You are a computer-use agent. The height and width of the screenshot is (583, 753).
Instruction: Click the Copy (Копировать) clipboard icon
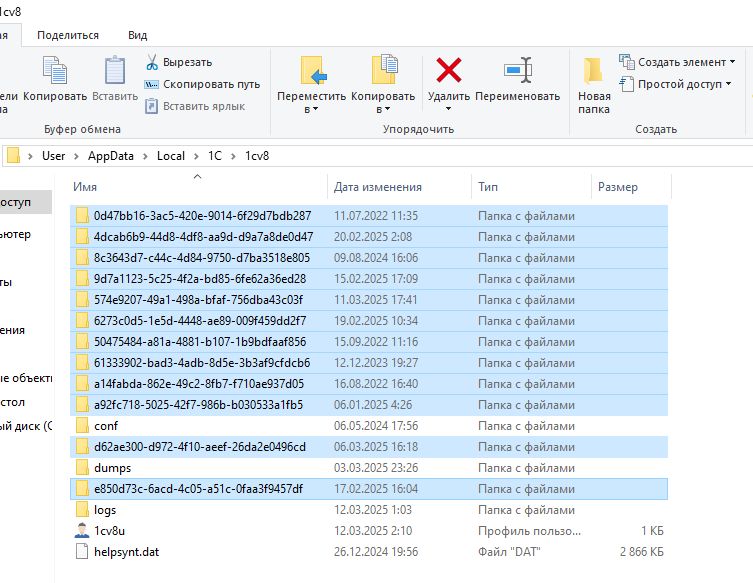click(x=54, y=71)
